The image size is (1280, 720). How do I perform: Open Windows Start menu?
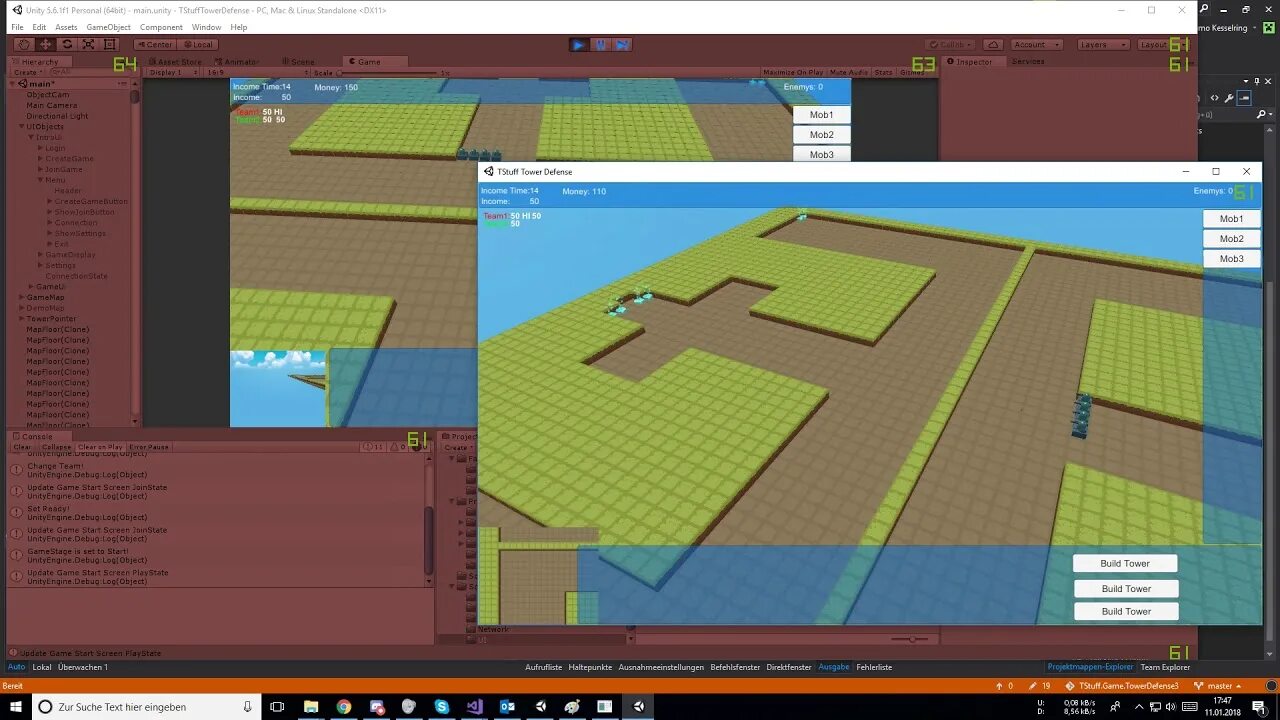pyautogui.click(x=16, y=707)
